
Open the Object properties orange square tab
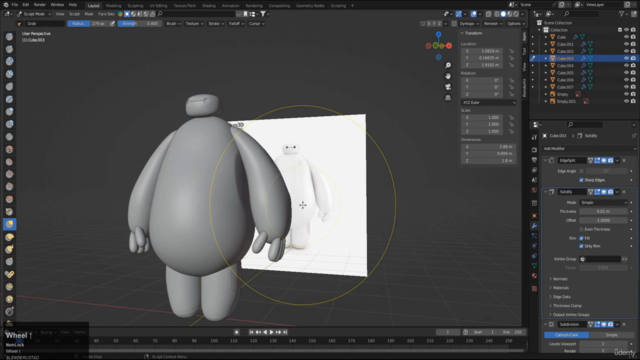(534, 216)
